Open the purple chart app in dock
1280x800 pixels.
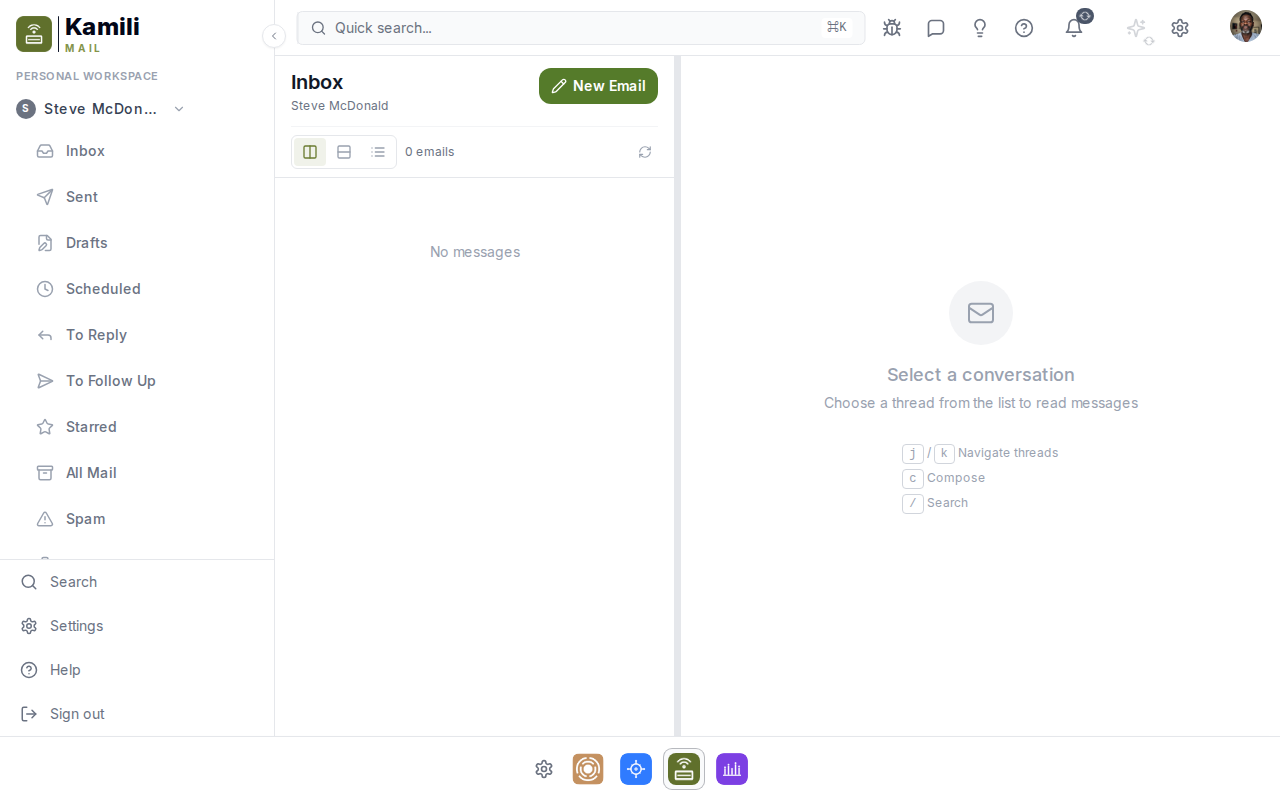point(732,769)
